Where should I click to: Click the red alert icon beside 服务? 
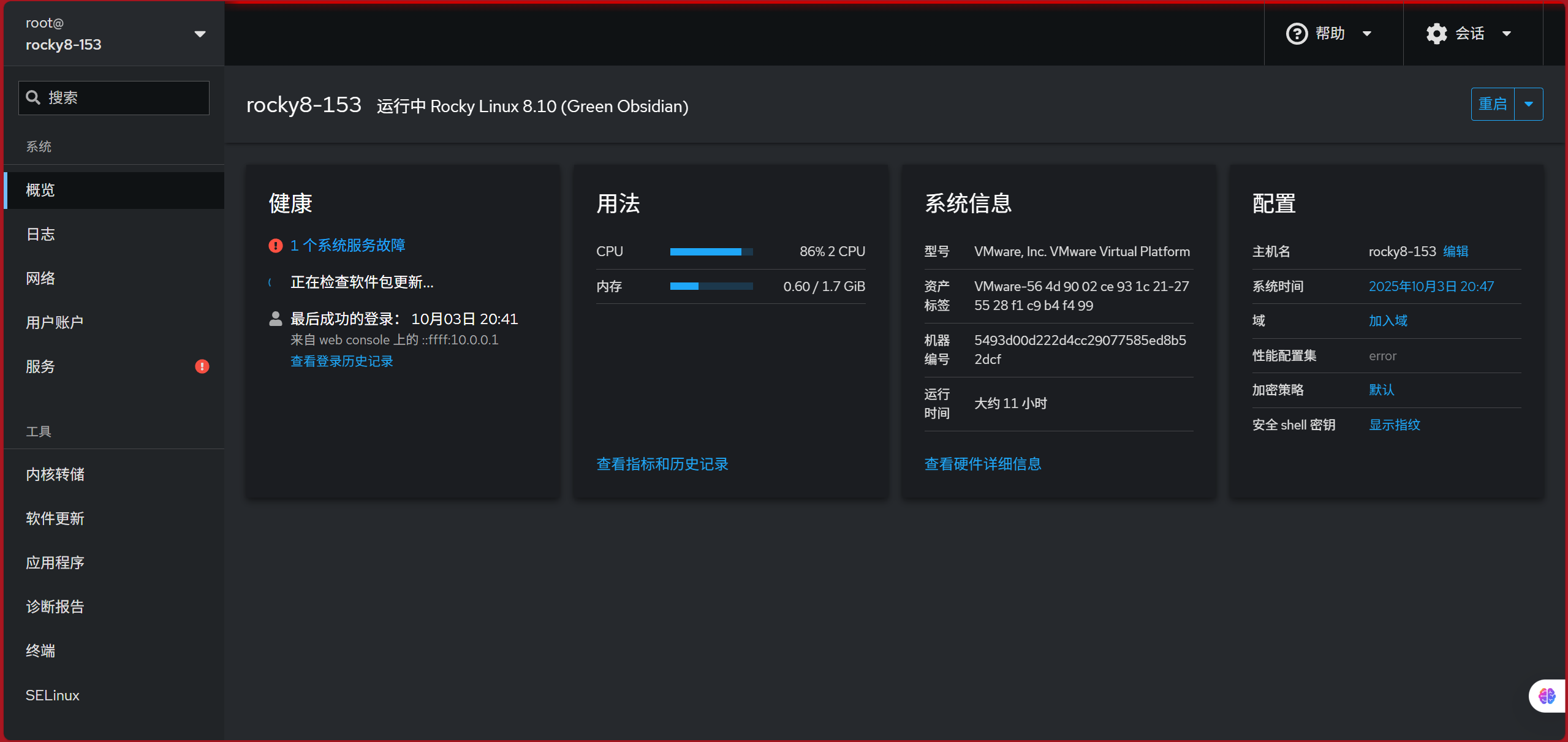(x=202, y=366)
